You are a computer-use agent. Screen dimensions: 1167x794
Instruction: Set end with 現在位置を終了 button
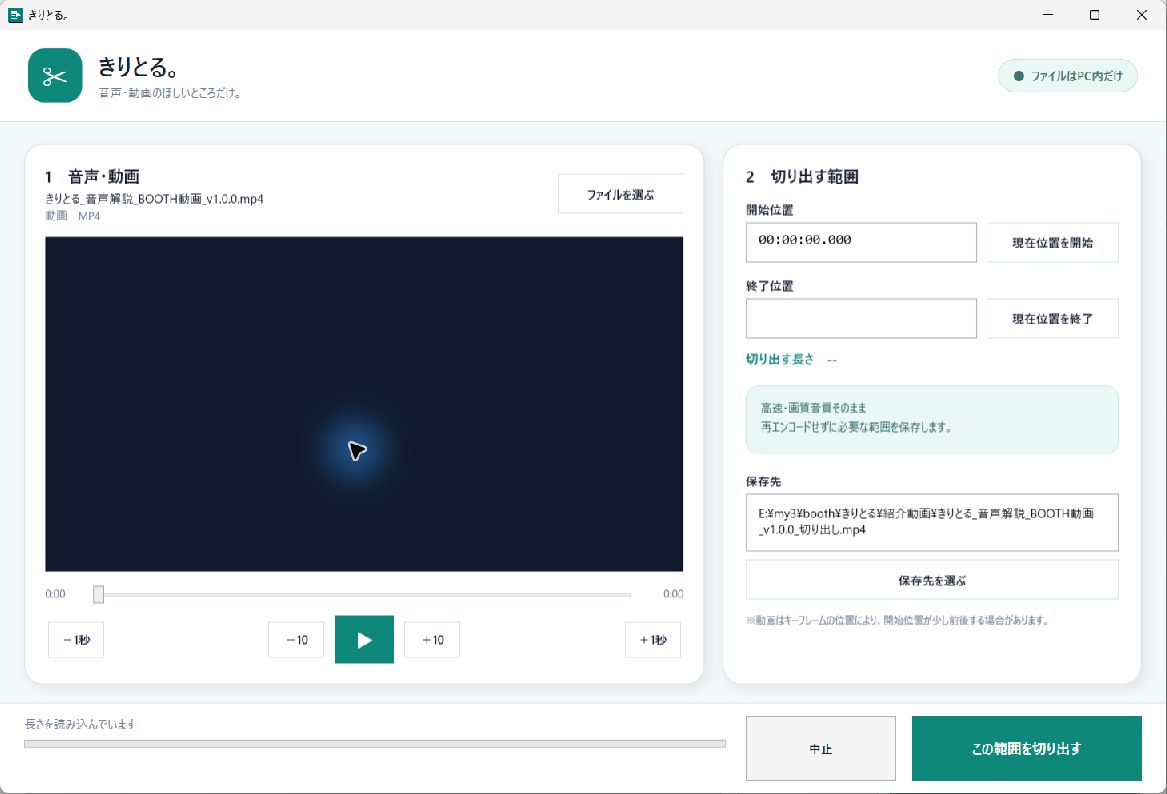(1052, 318)
